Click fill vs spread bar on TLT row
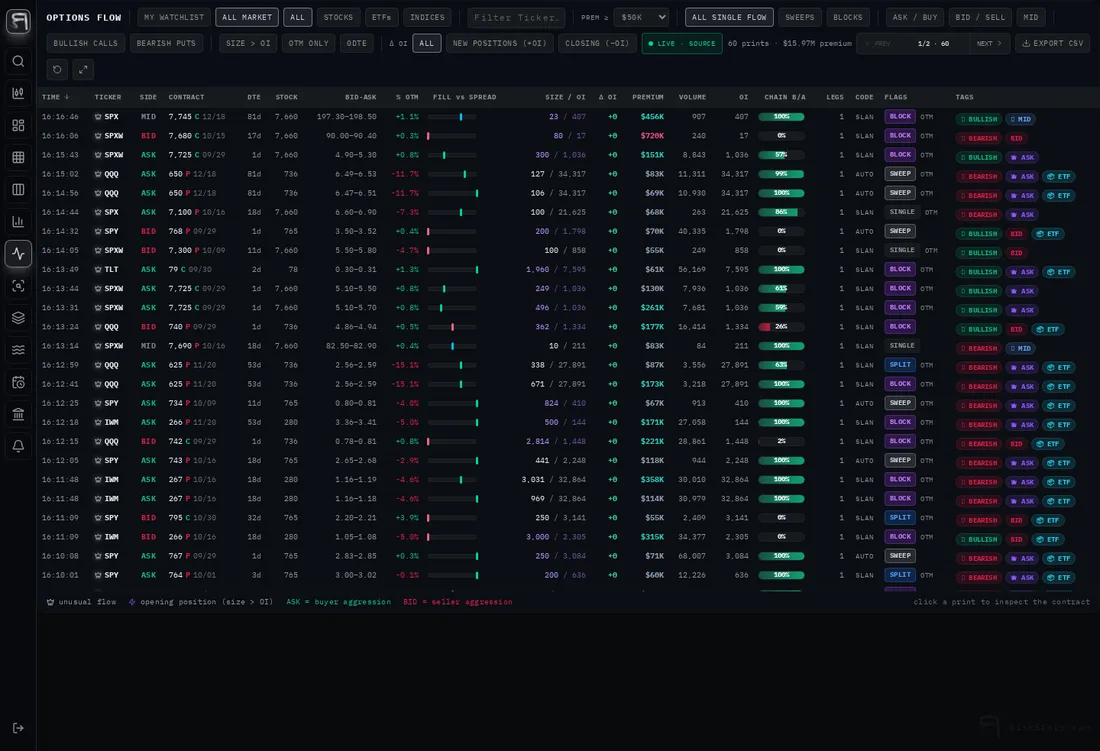The height and width of the screenshot is (751, 1100). (453, 269)
